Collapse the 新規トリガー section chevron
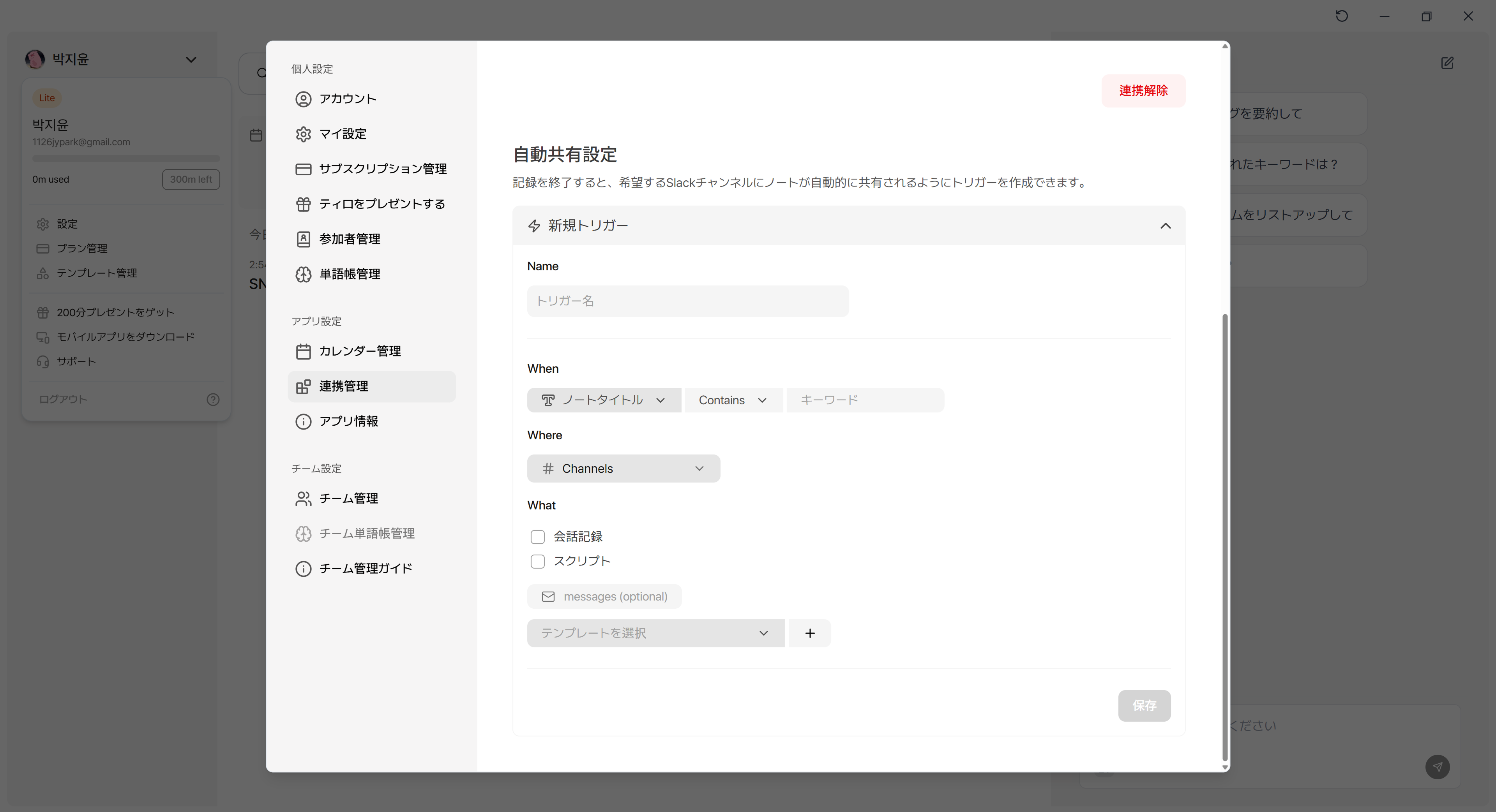 pyautogui.click(x=1165, y=226)
